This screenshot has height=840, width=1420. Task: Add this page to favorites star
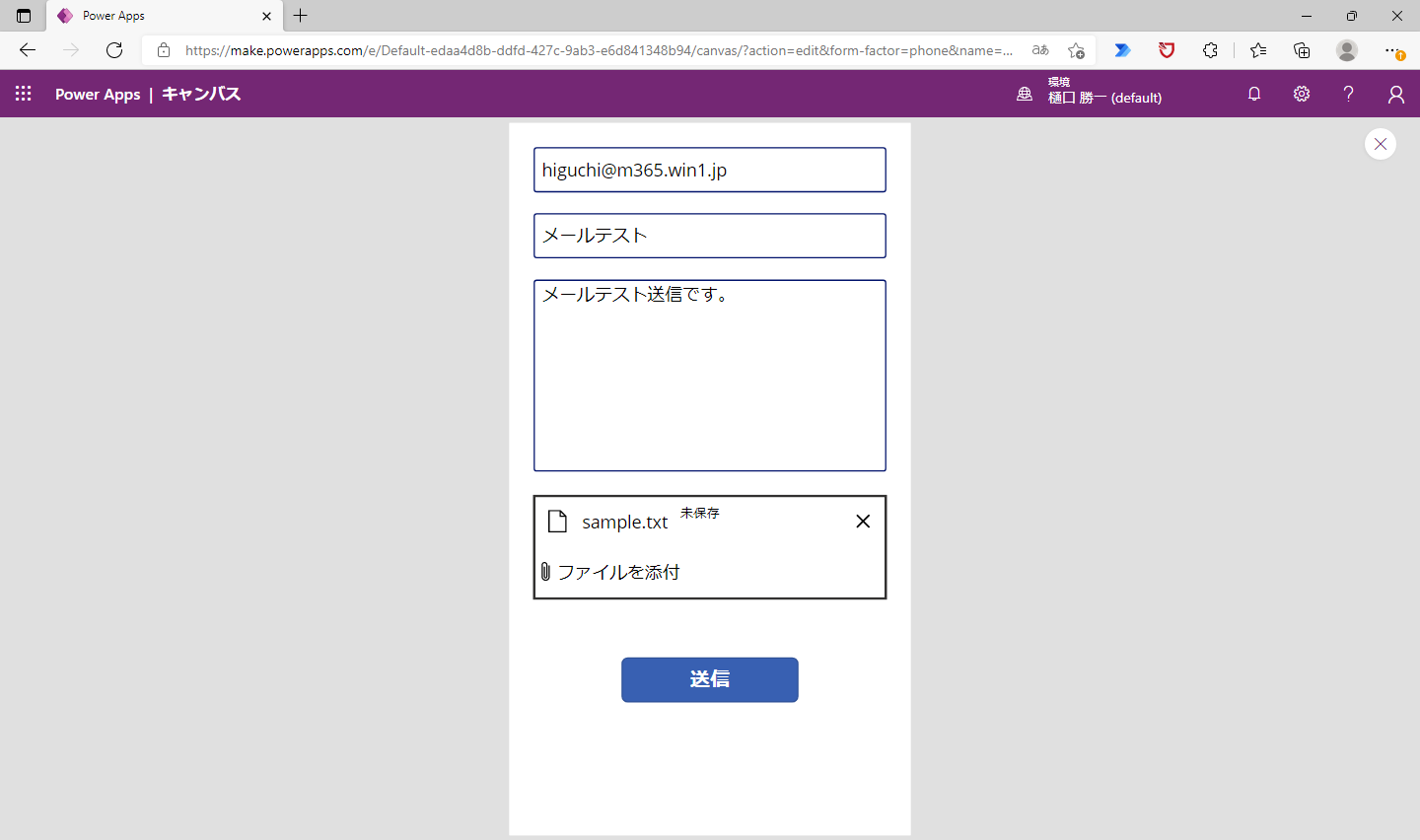click(x=1076, y=50)
